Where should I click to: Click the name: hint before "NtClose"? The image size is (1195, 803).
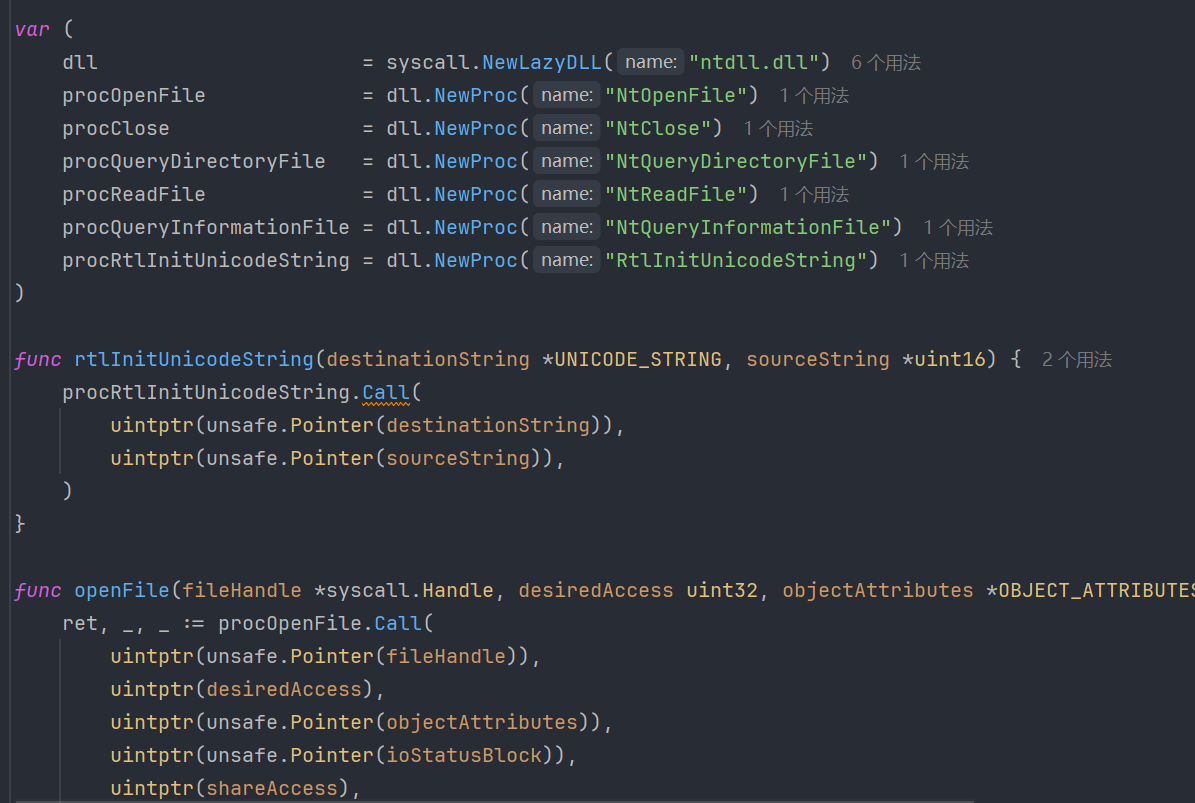click(566, 128)
